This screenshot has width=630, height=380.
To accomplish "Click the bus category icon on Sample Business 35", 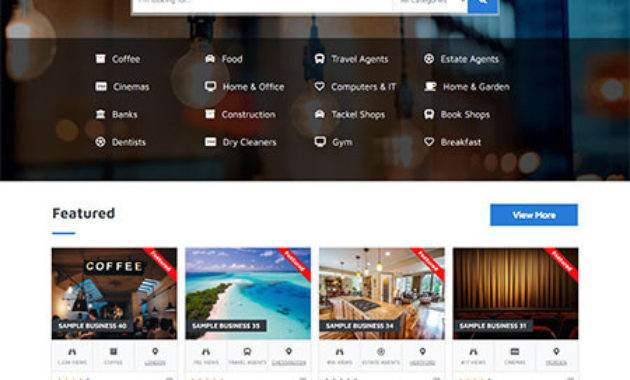I will pos(247,351).
